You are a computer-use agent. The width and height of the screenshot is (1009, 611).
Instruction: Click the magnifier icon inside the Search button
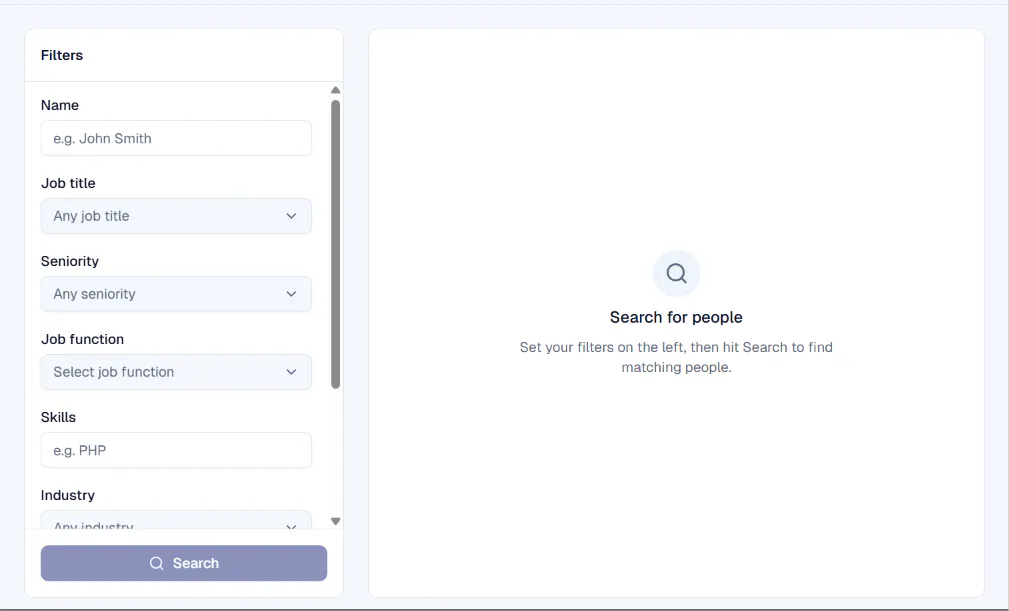[156, 563]
